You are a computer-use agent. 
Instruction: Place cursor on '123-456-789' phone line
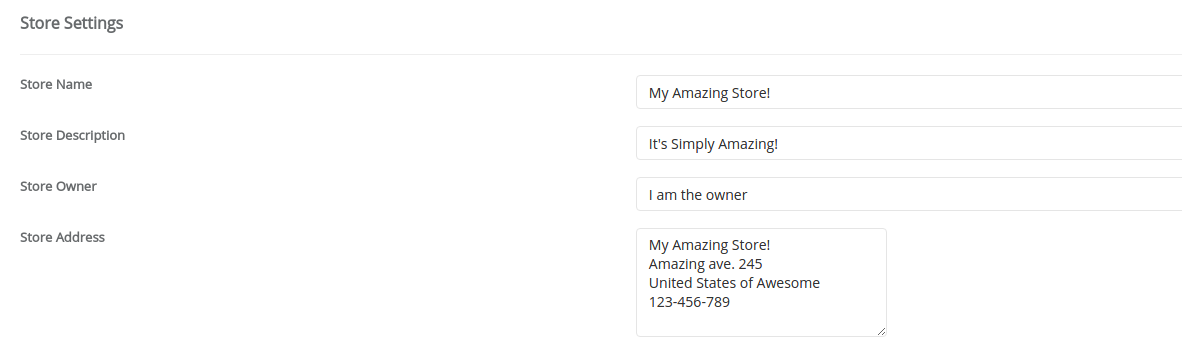(689, 303)
